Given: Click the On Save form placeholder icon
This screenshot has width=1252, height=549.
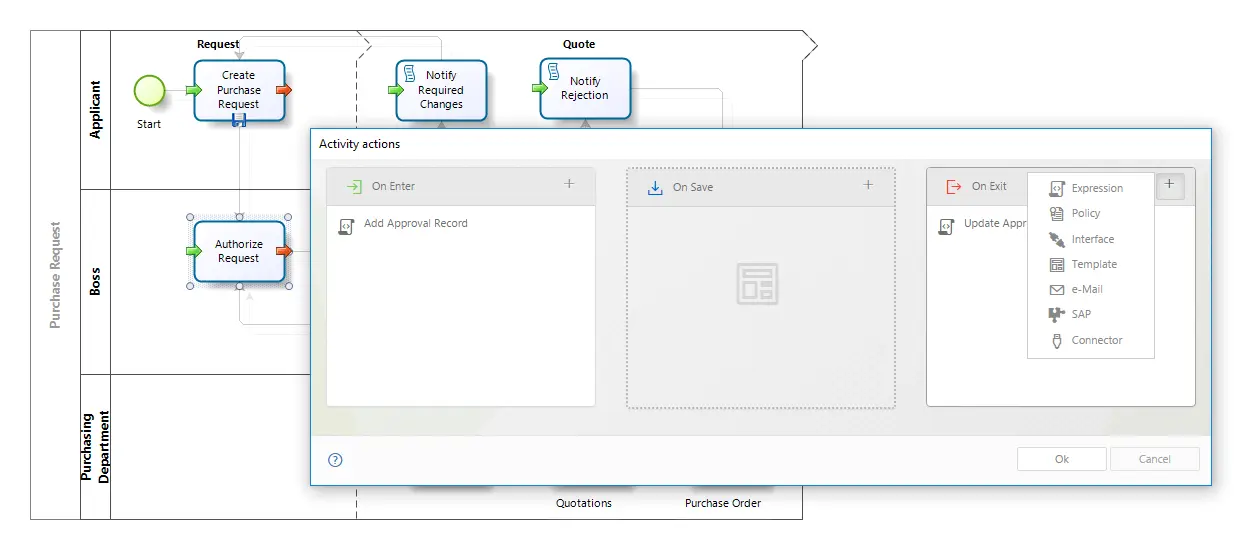Looking at the screenshot, I should 758,284.
